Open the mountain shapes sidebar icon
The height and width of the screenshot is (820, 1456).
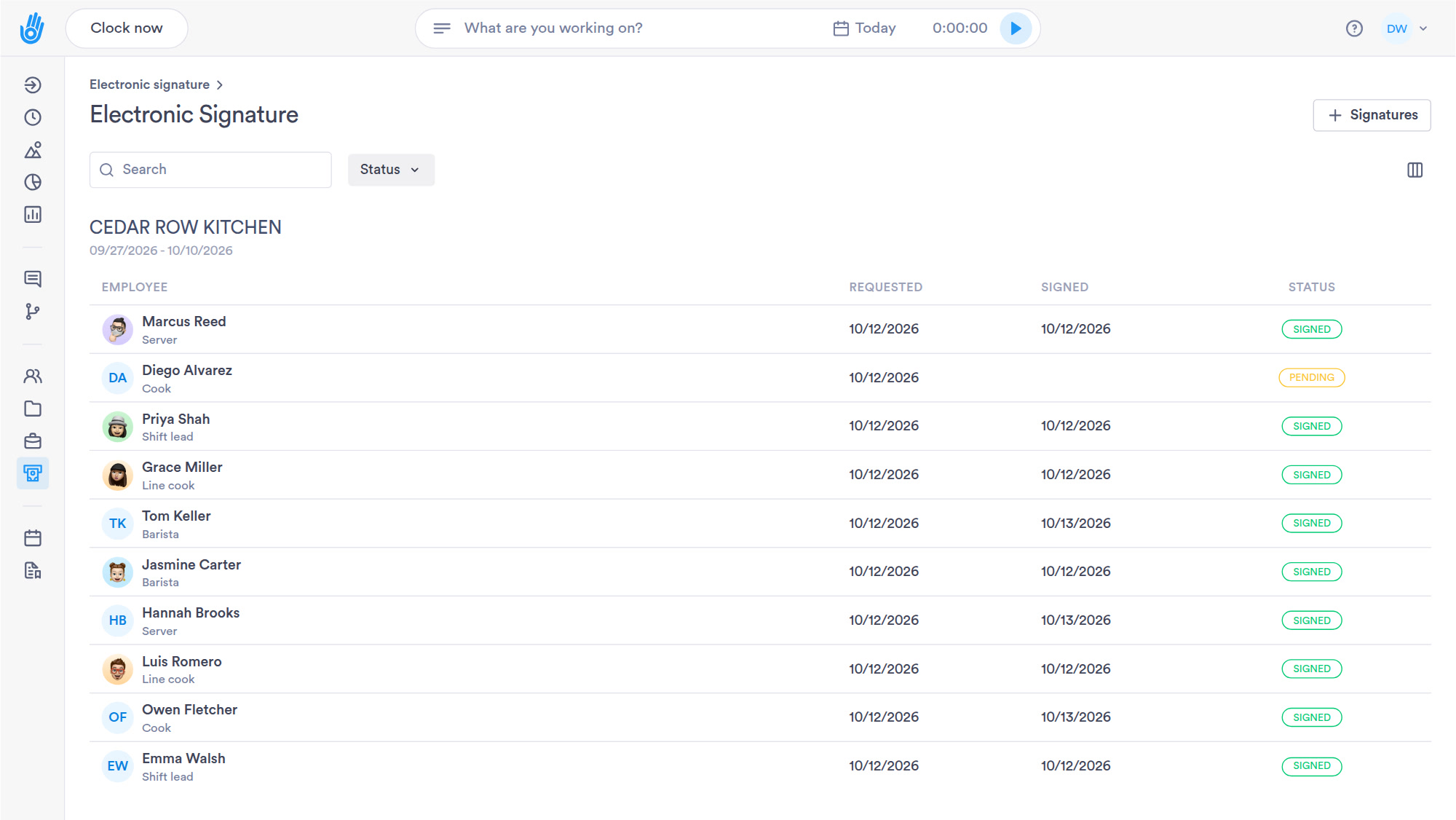(33, 150)
